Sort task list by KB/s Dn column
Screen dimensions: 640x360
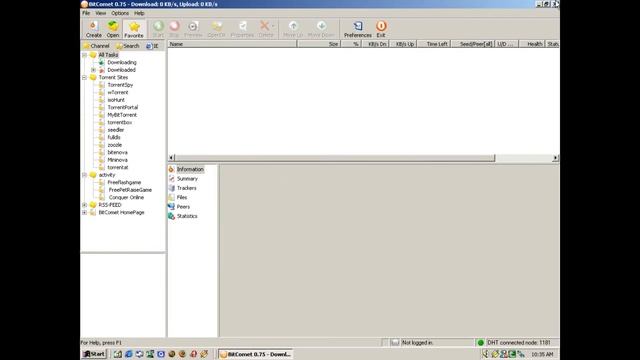click(x=375, y=44)
